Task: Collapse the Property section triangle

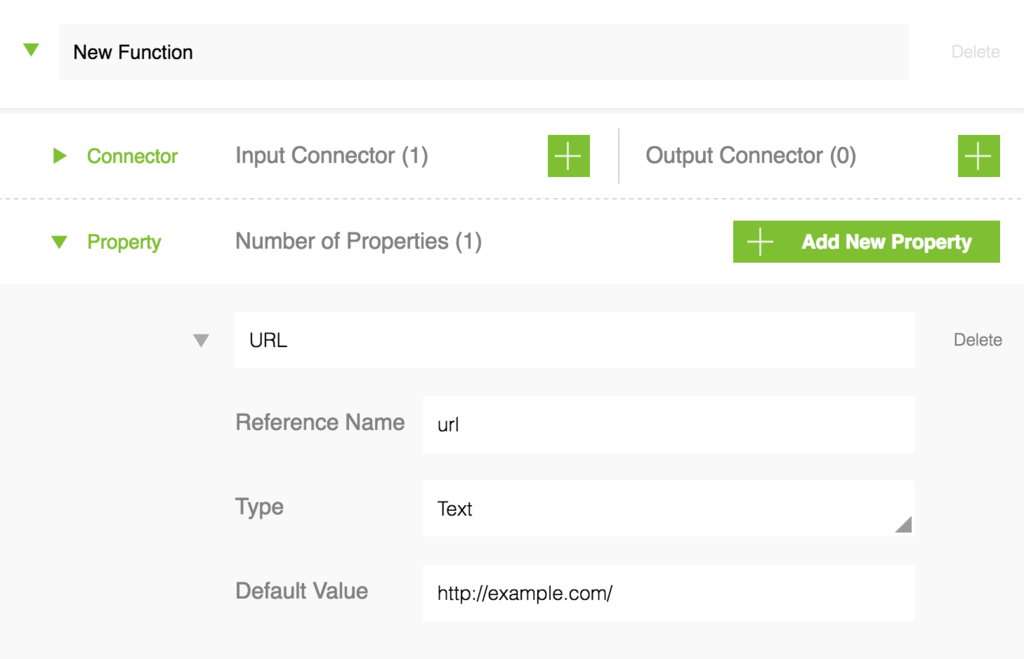Action: pyautogui.click(x=60, y=242)
